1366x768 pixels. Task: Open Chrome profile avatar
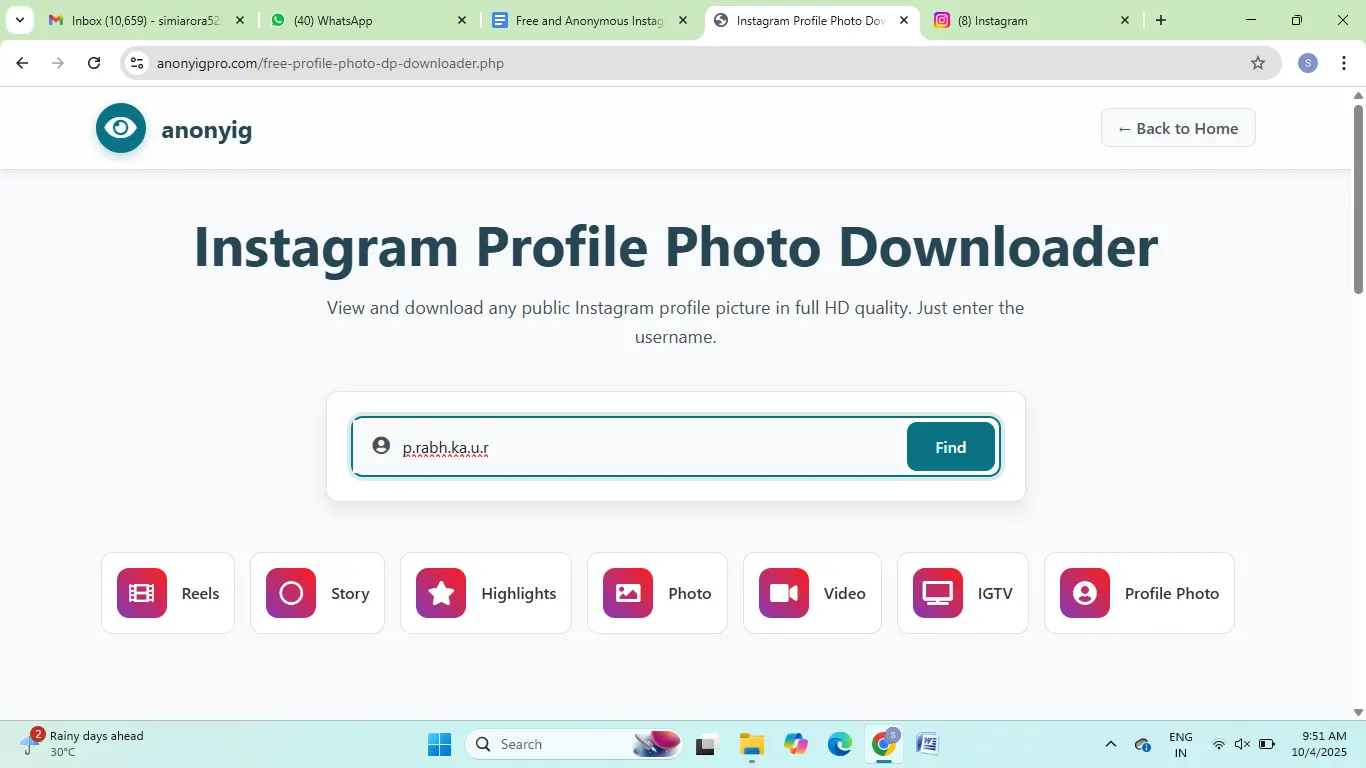(x=1308, y=63)
